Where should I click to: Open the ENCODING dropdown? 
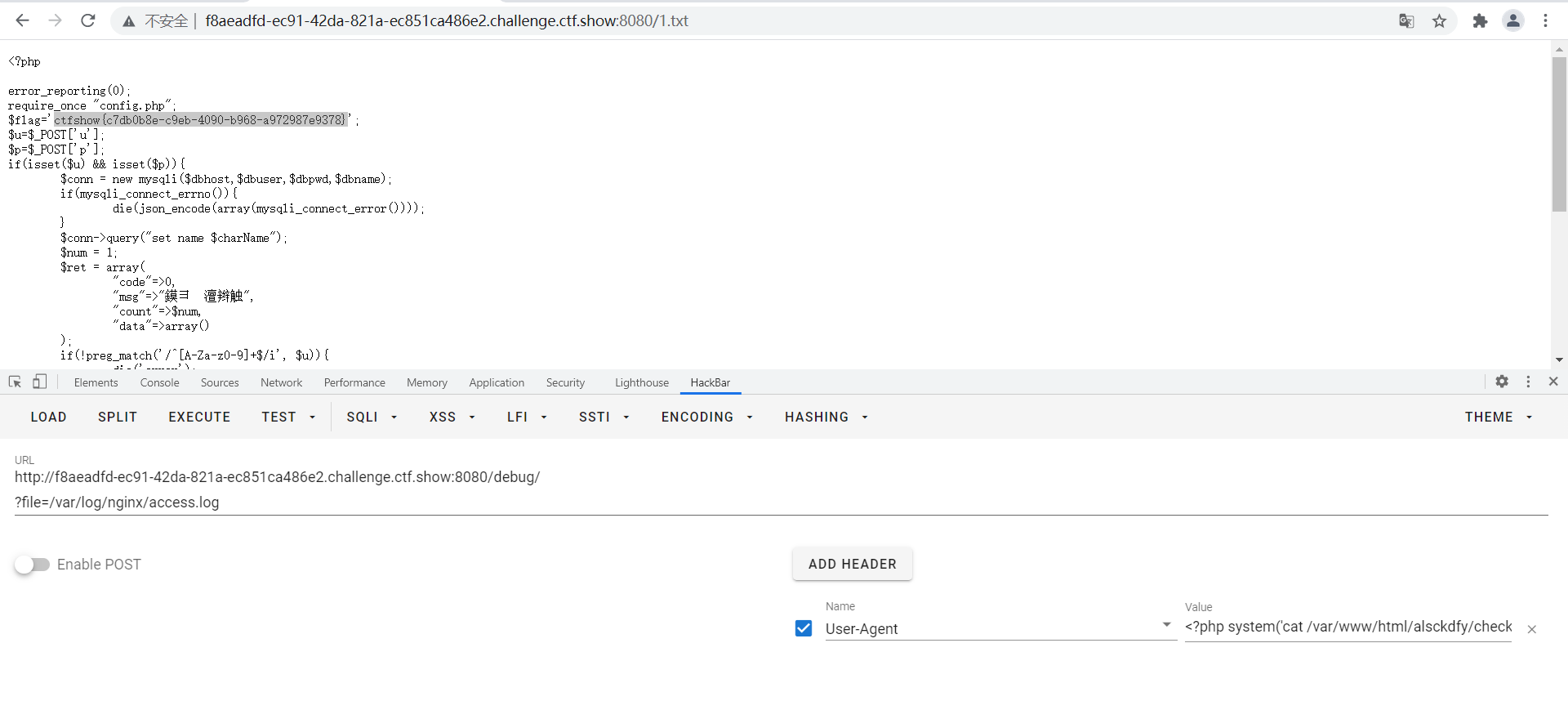[706, 417]
